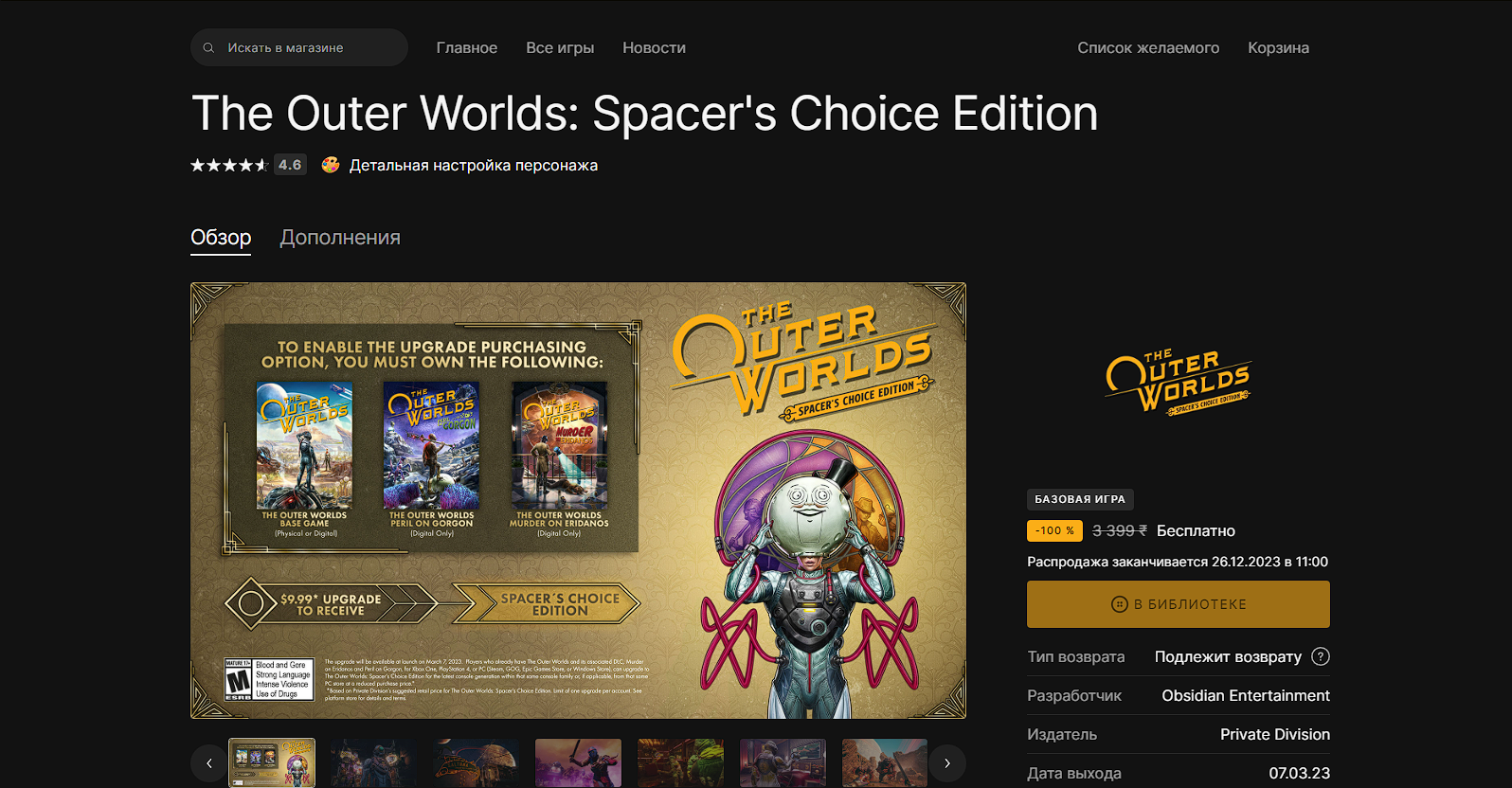The image size is (1512, 788).
Task: Open the Корзина link
Action: 1278,47
